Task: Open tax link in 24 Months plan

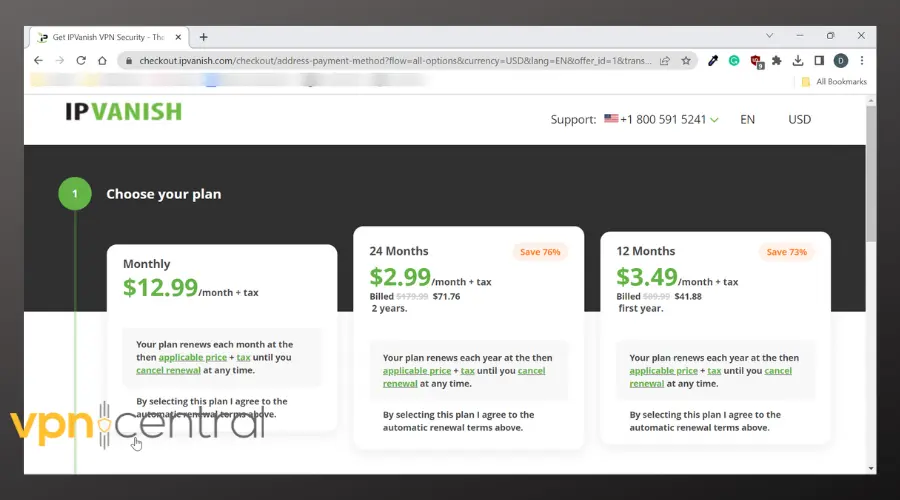Action: [x=468, y=371]
